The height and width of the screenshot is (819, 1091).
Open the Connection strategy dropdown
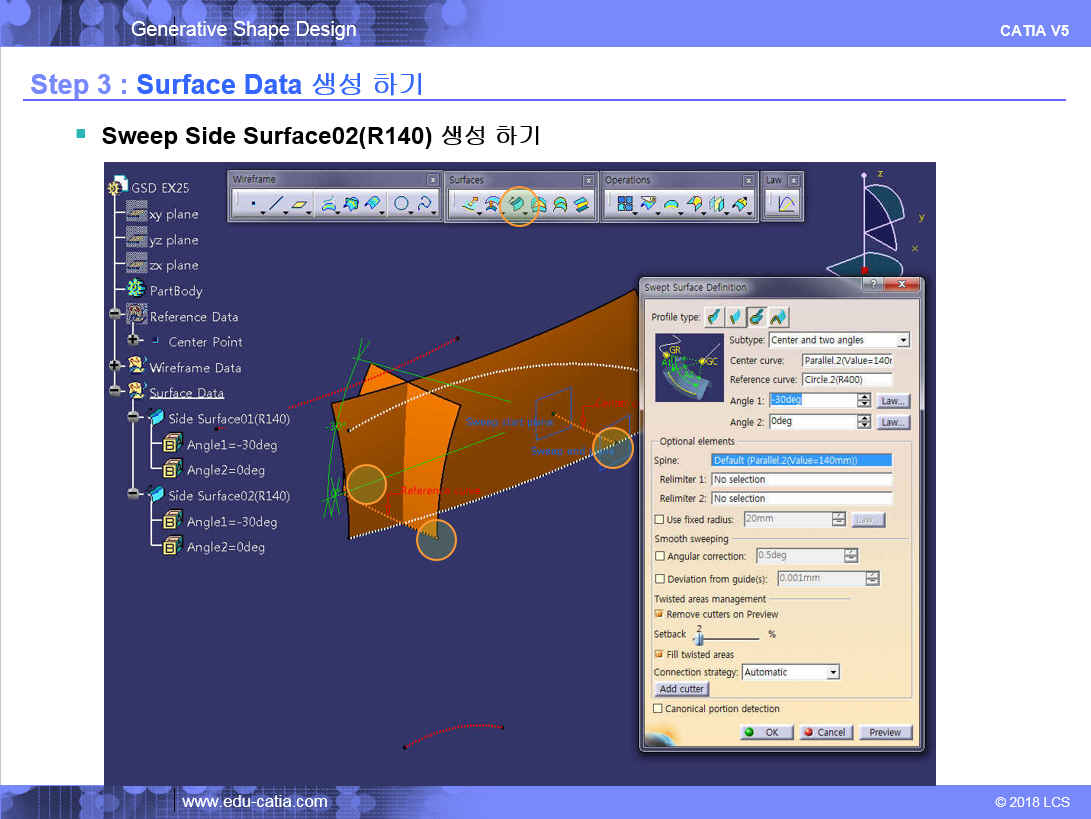(x=832, y=672)
